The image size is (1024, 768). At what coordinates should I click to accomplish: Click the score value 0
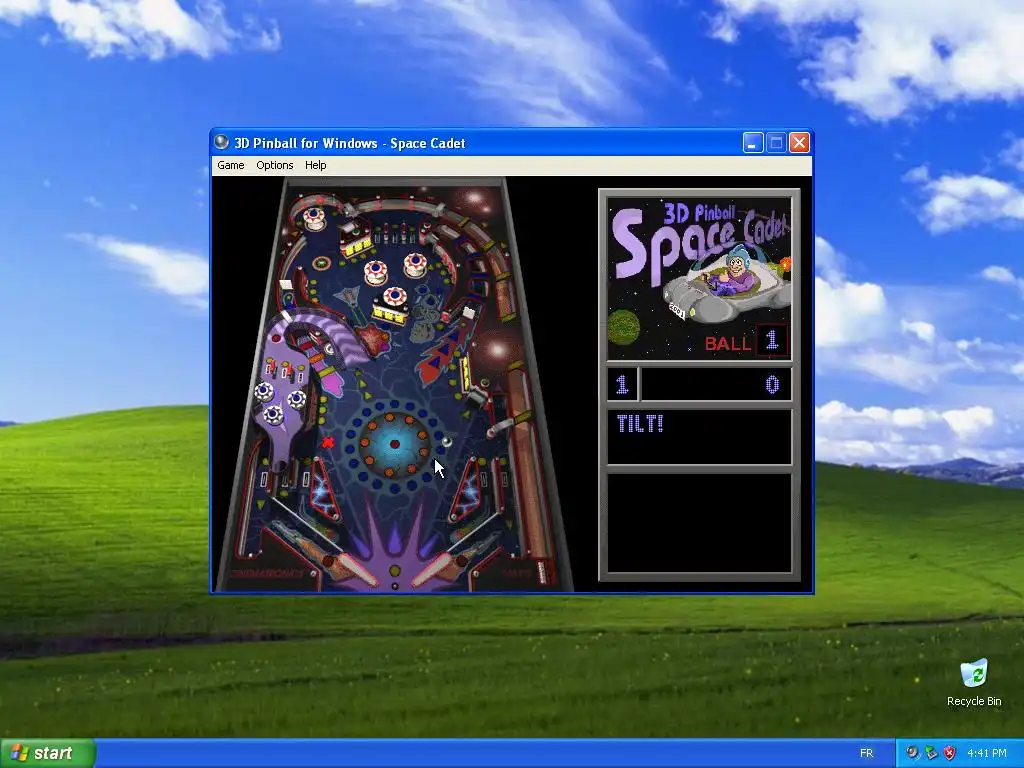click(772, 385)
